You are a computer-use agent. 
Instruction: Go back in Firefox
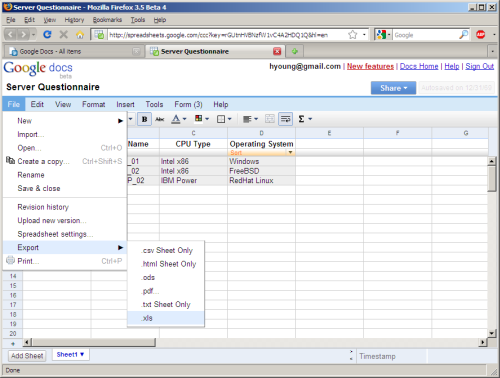pos(10,34)
